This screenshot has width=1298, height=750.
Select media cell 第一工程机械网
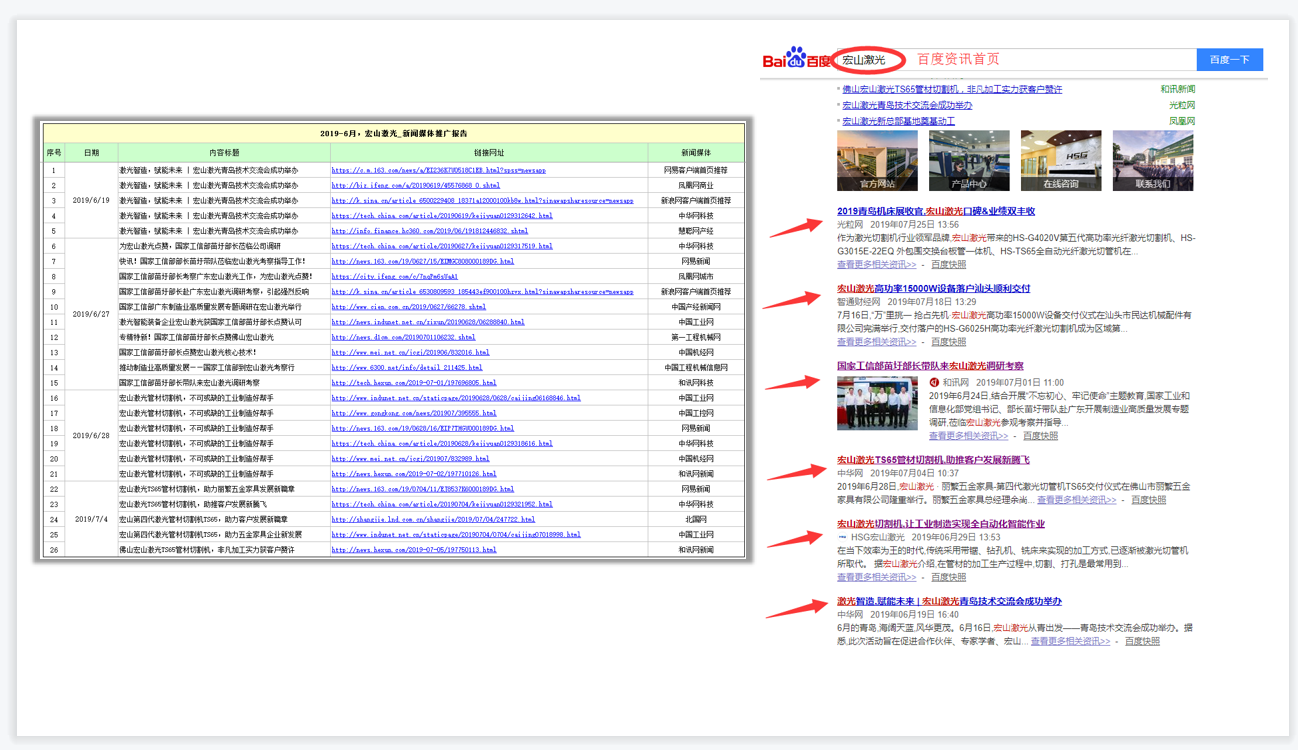tap(696, 337)
